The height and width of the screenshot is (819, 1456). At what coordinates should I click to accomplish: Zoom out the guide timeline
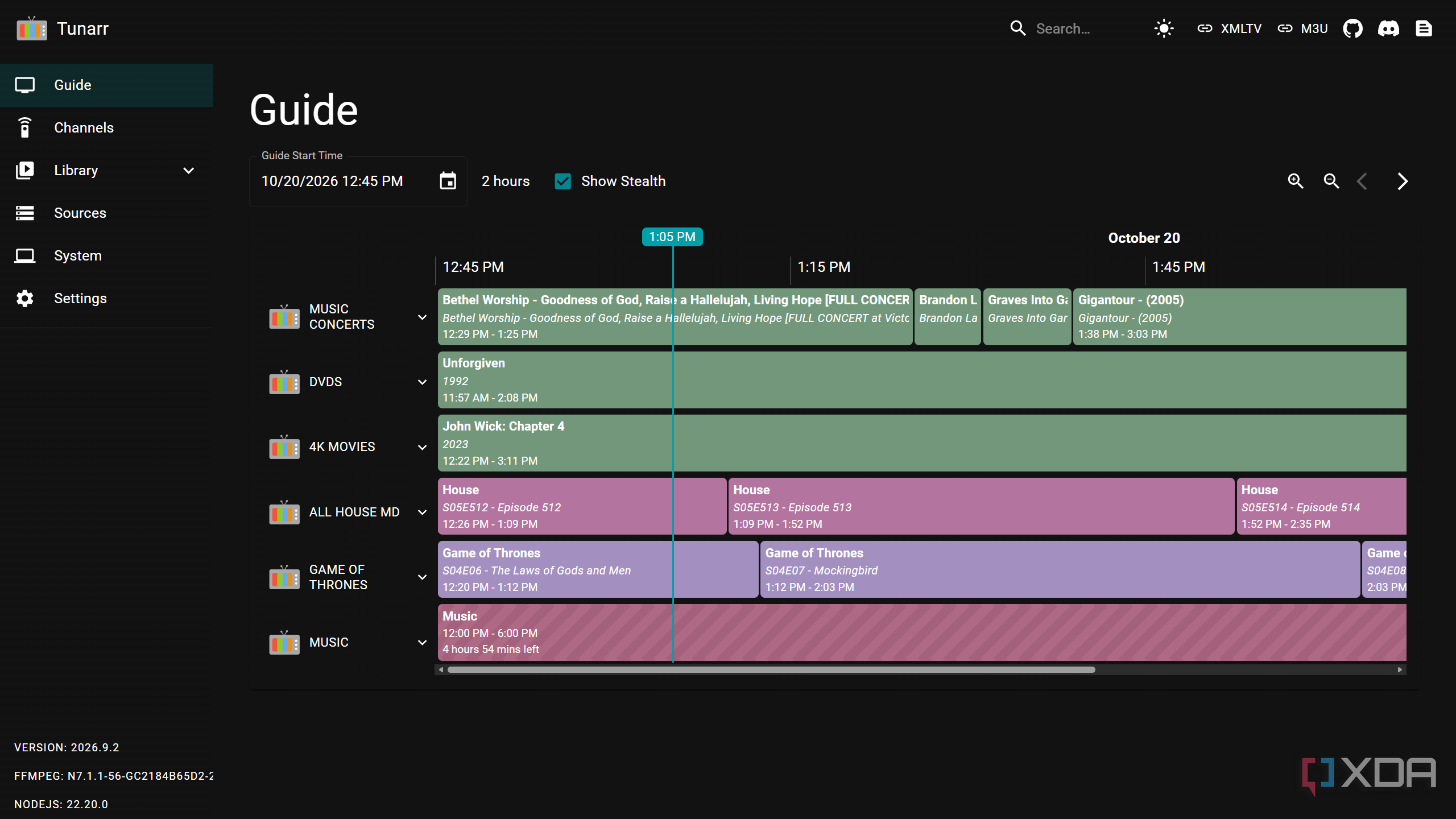tap(1331, 181)
